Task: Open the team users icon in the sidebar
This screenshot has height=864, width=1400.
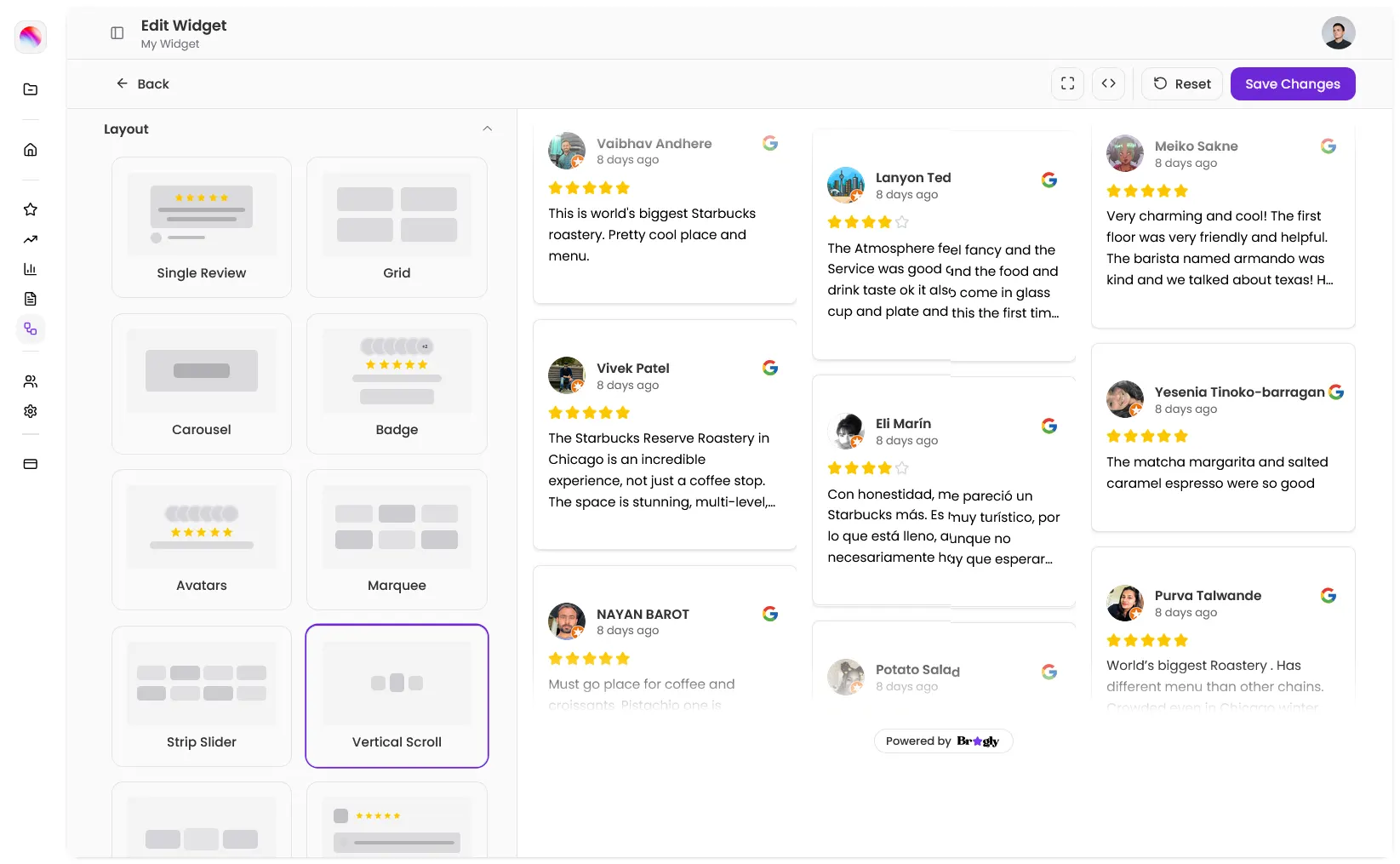Action: point(31,381)
